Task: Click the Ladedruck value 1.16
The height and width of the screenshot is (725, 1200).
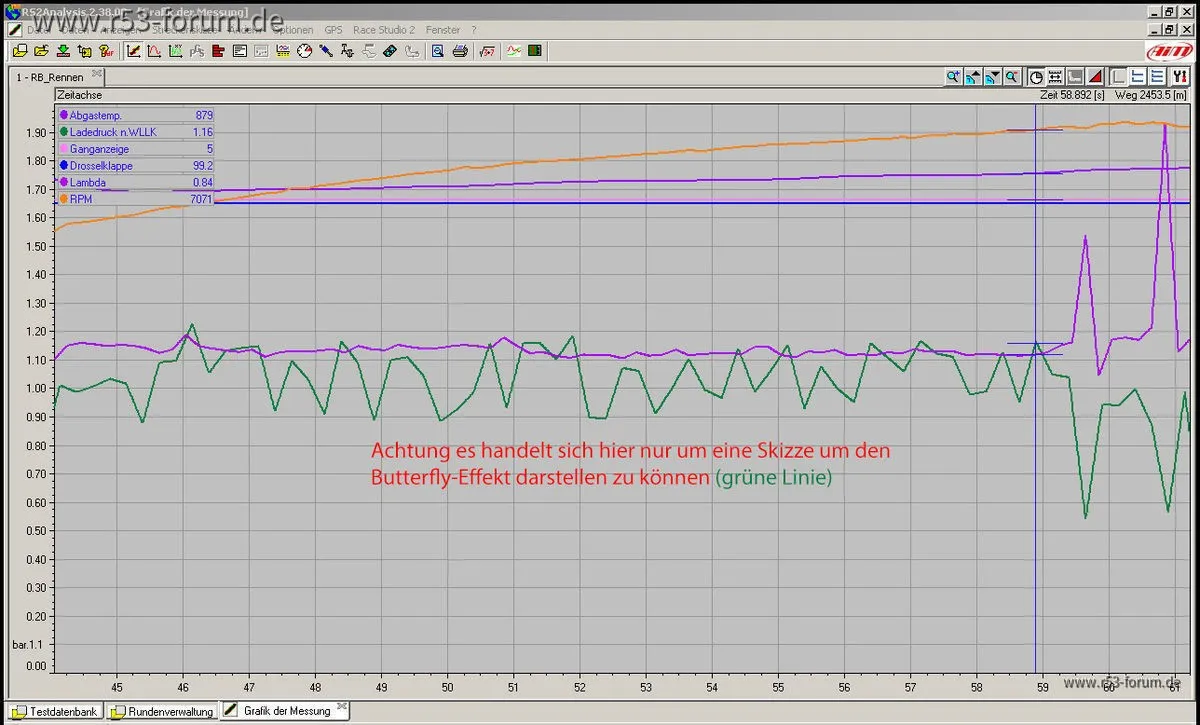Action: (203, 132)
